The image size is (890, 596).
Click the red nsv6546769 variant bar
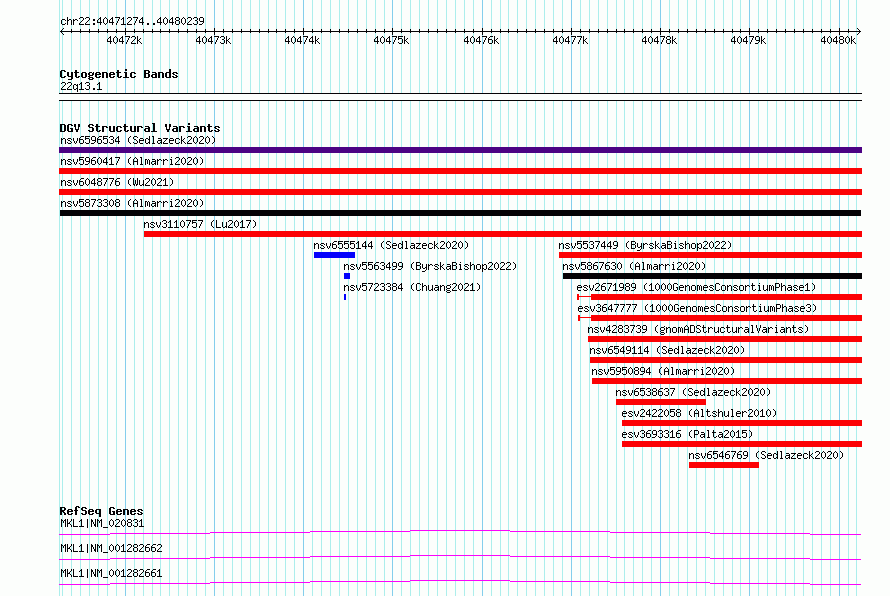click(724, 465)
